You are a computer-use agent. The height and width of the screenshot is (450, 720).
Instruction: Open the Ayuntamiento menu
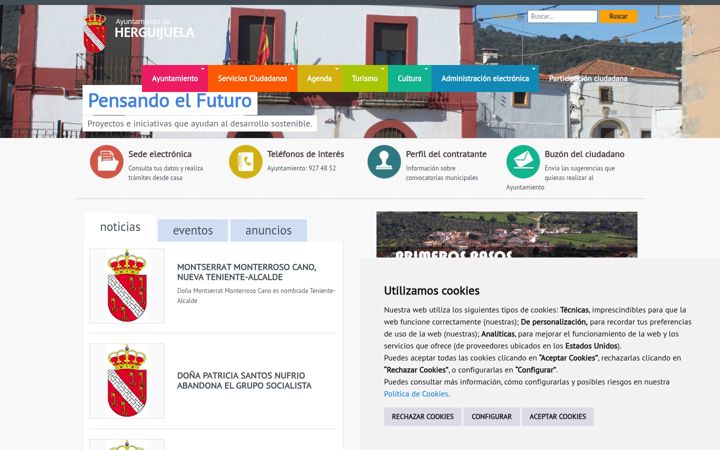[175, 79]
